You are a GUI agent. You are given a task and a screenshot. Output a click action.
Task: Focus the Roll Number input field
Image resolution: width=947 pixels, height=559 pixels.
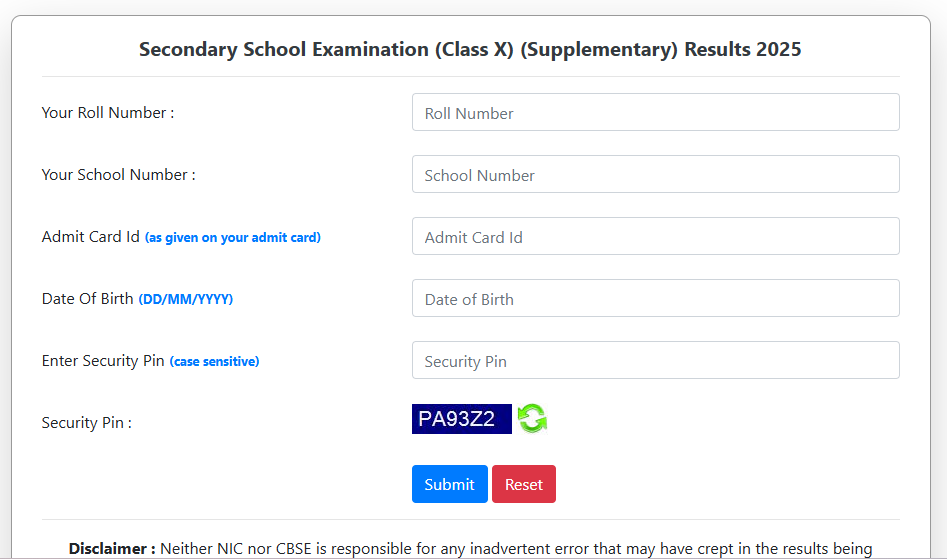(x=655, y=112)
